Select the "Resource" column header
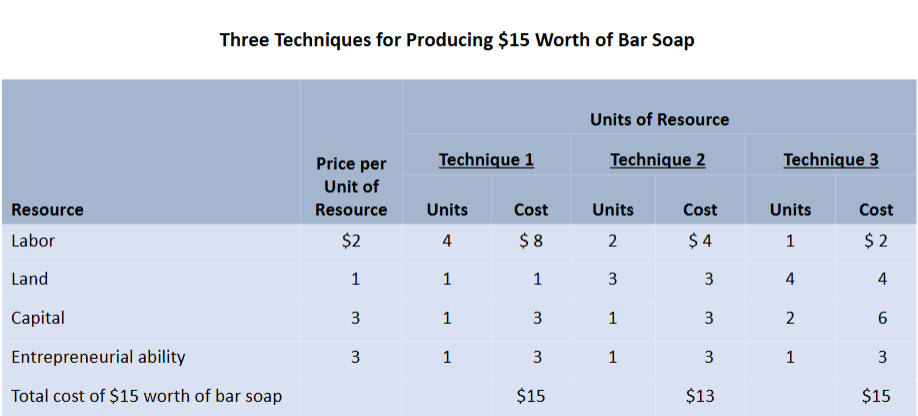This screenshot has width=918, height=416. point(47,210)
